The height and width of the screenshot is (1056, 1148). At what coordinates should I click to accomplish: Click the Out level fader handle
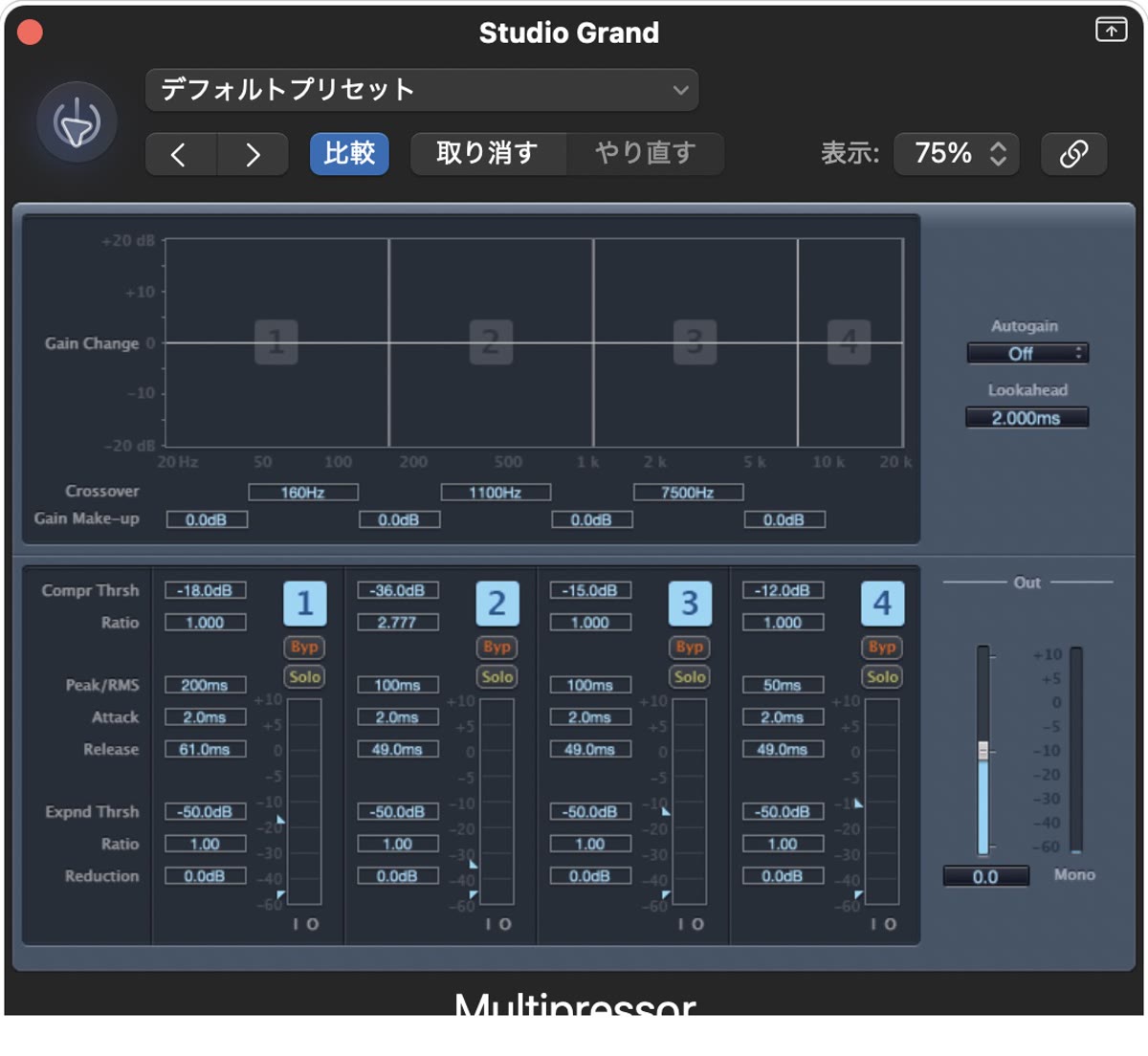982,751
